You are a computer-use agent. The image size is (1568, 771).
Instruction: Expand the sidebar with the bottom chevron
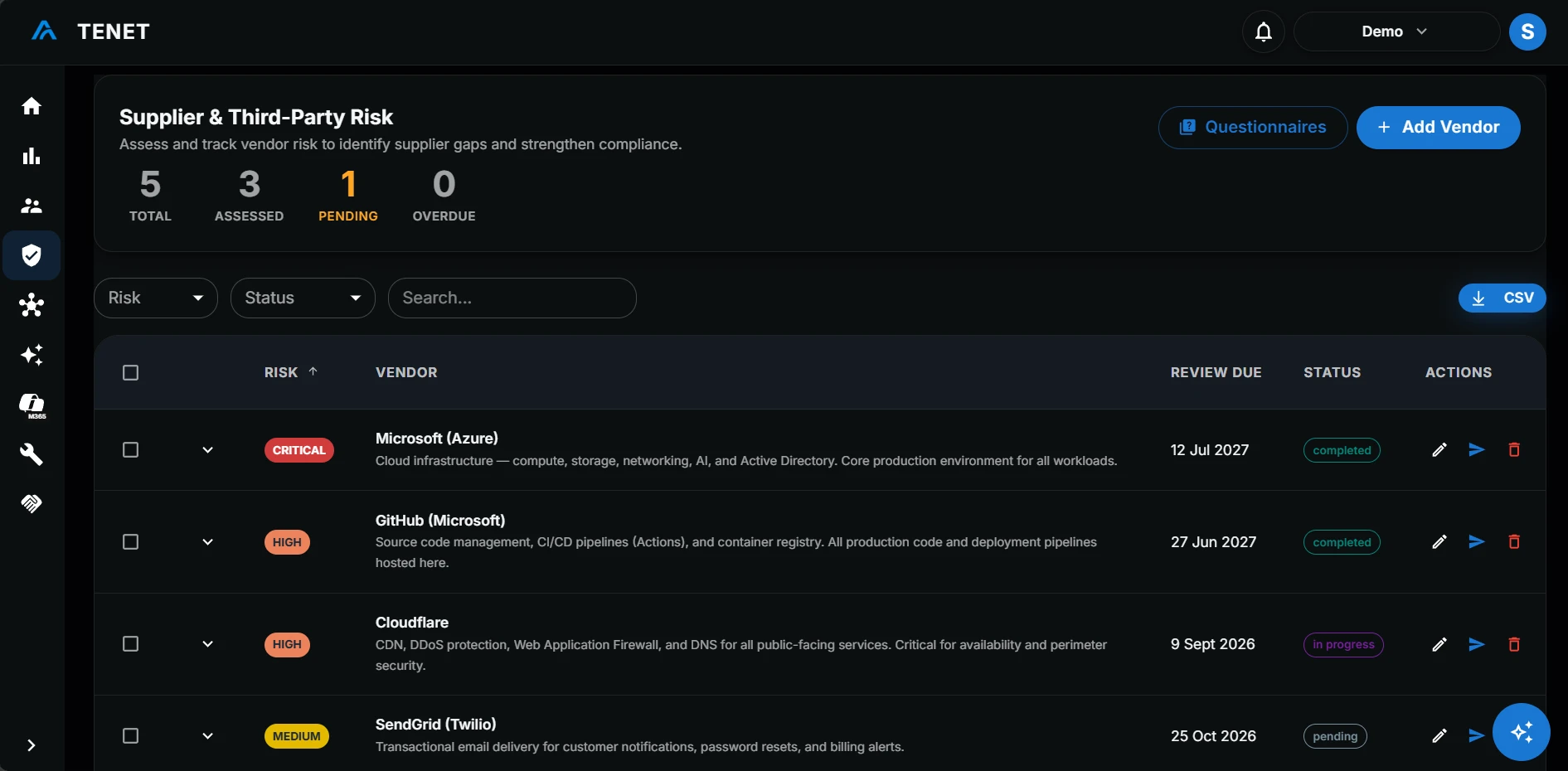32,745
